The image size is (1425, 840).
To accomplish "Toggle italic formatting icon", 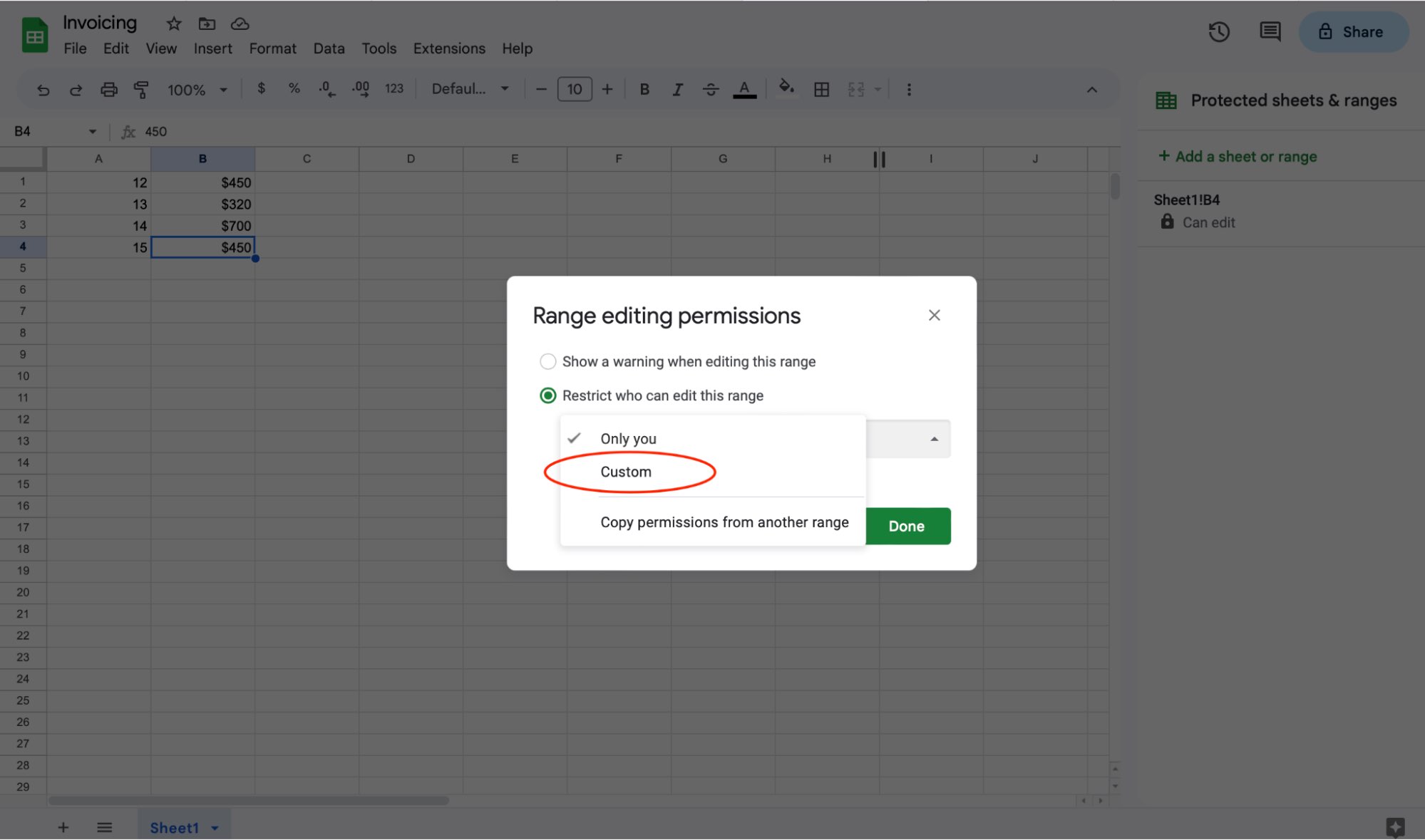I will [x=676, y=89].
